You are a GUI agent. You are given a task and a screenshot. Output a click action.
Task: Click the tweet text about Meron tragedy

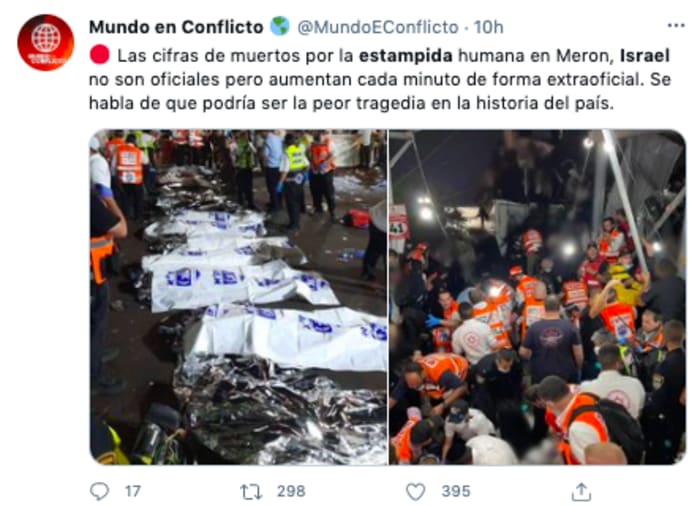[380, 79]
